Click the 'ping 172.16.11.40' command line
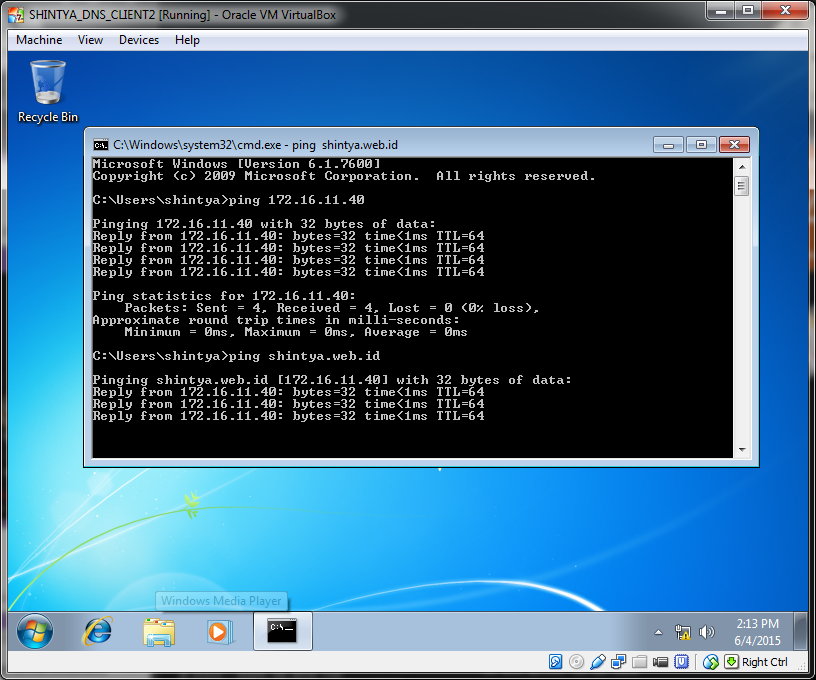The width and height of the screenshot is (816, 680). [x=228, y=200]
